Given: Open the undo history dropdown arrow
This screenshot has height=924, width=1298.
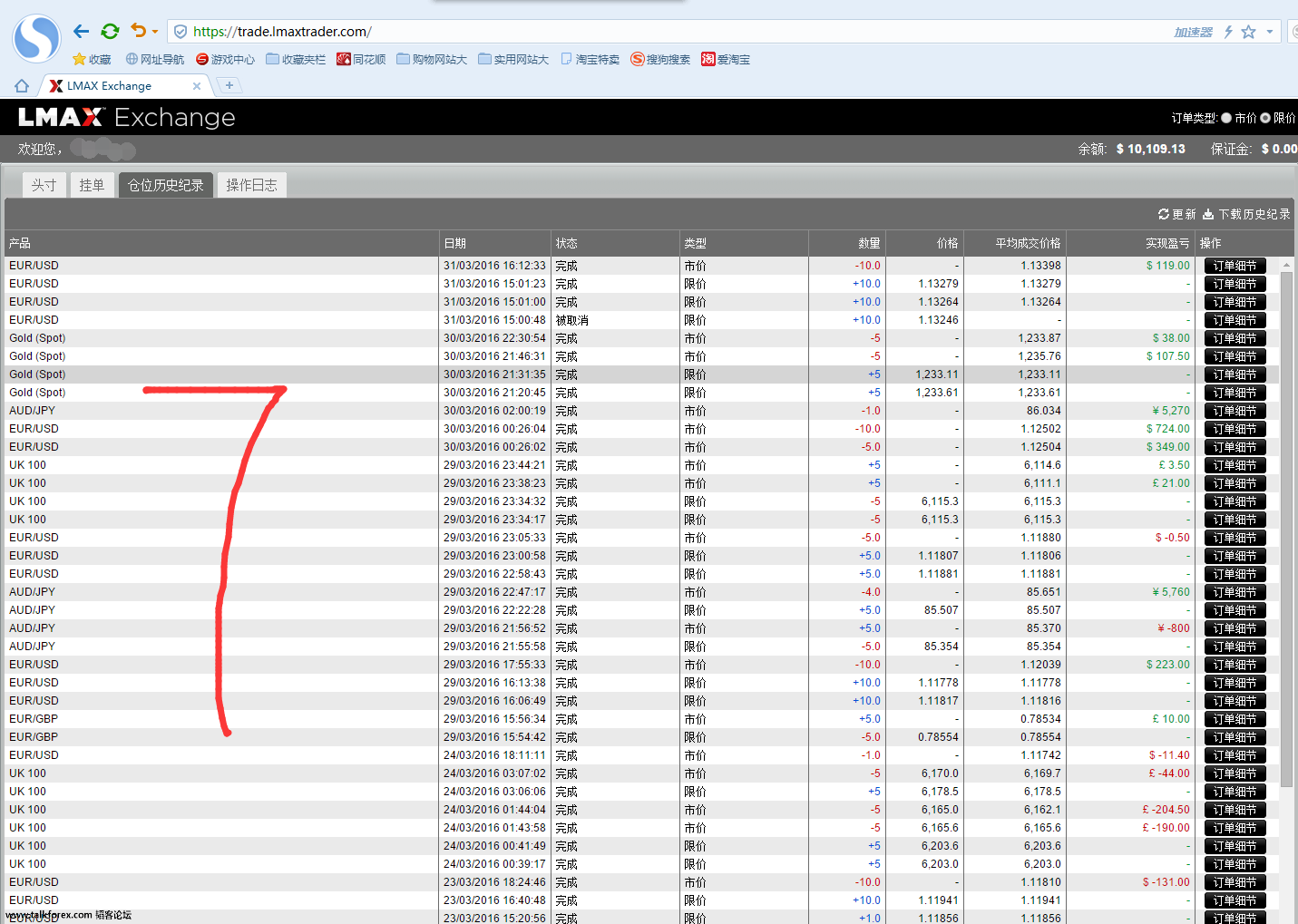Looking at the screenshot, I should 155,32.
